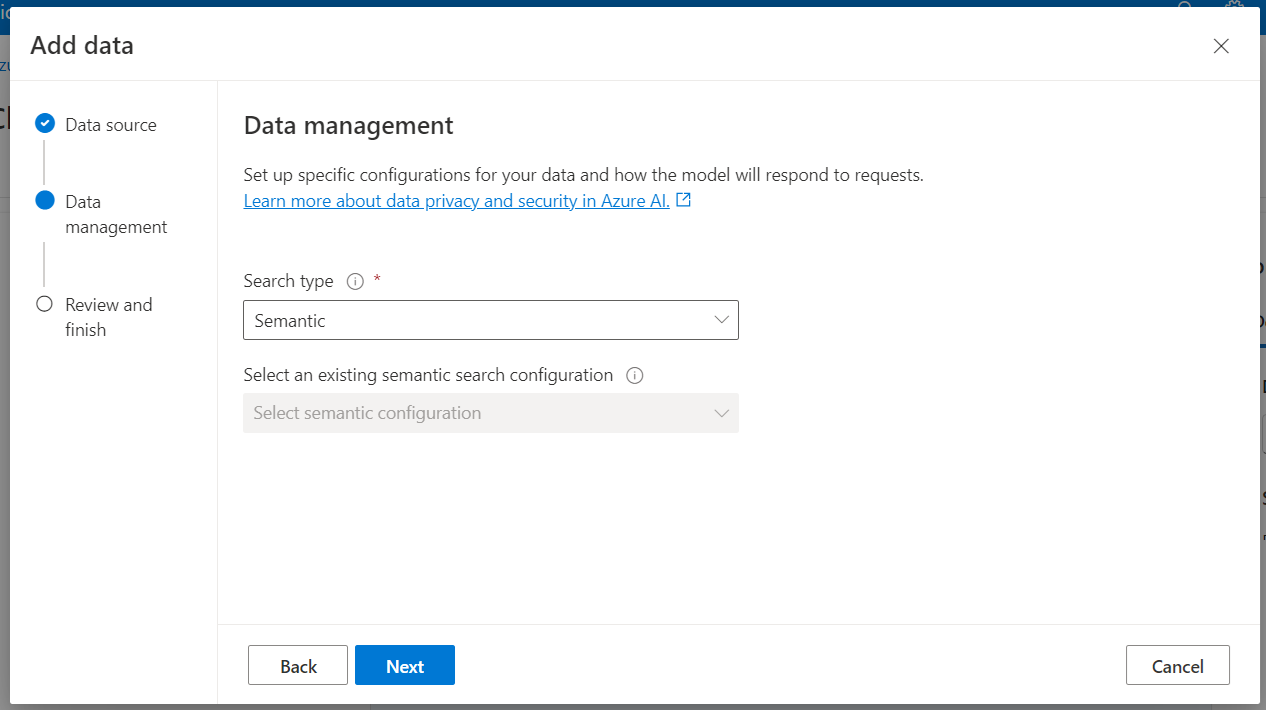The width and height of the screenshot is (1266, 710).
Task: Jump to the Review and finish step
Action: (109, 317)
